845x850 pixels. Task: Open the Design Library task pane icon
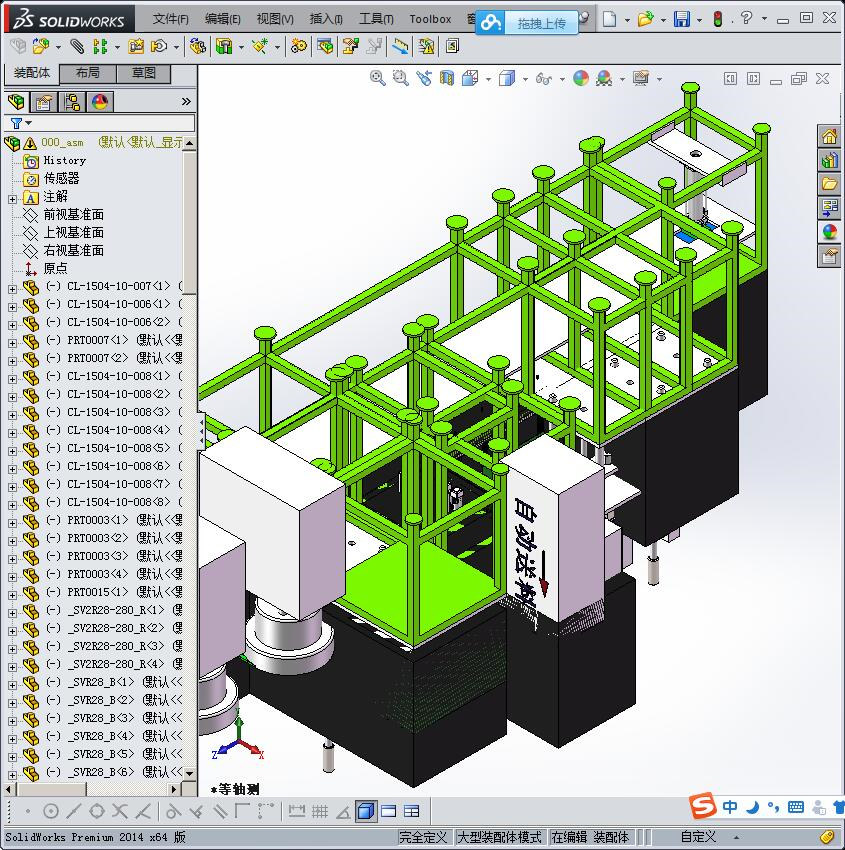coord(829,160)
